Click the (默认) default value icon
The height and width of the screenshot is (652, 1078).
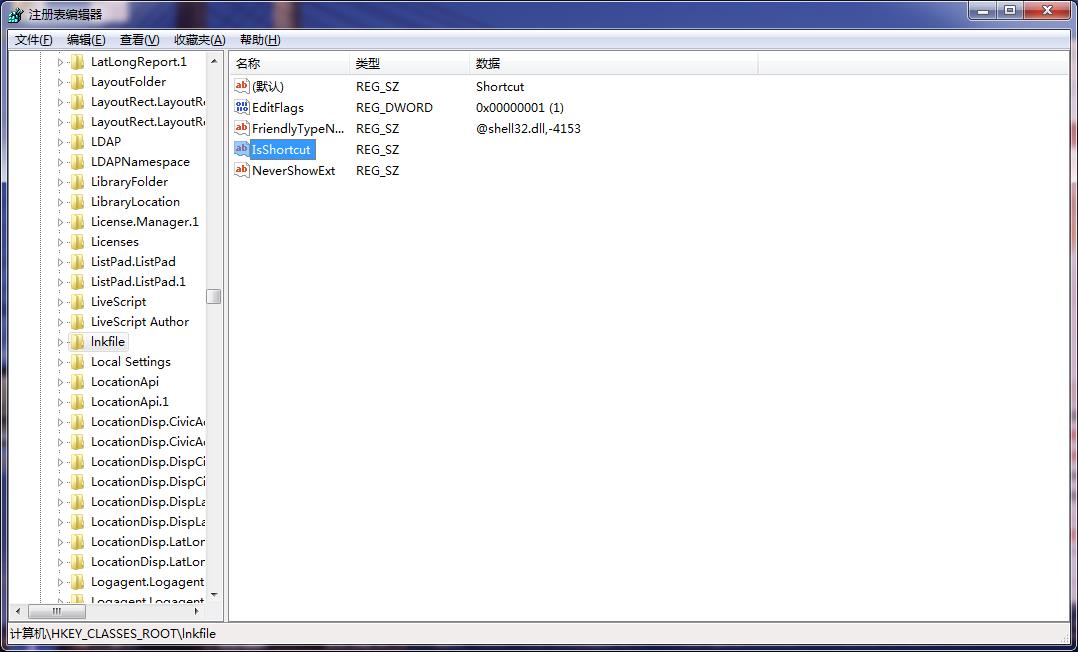pyautogui.click(x=241, y=86)
